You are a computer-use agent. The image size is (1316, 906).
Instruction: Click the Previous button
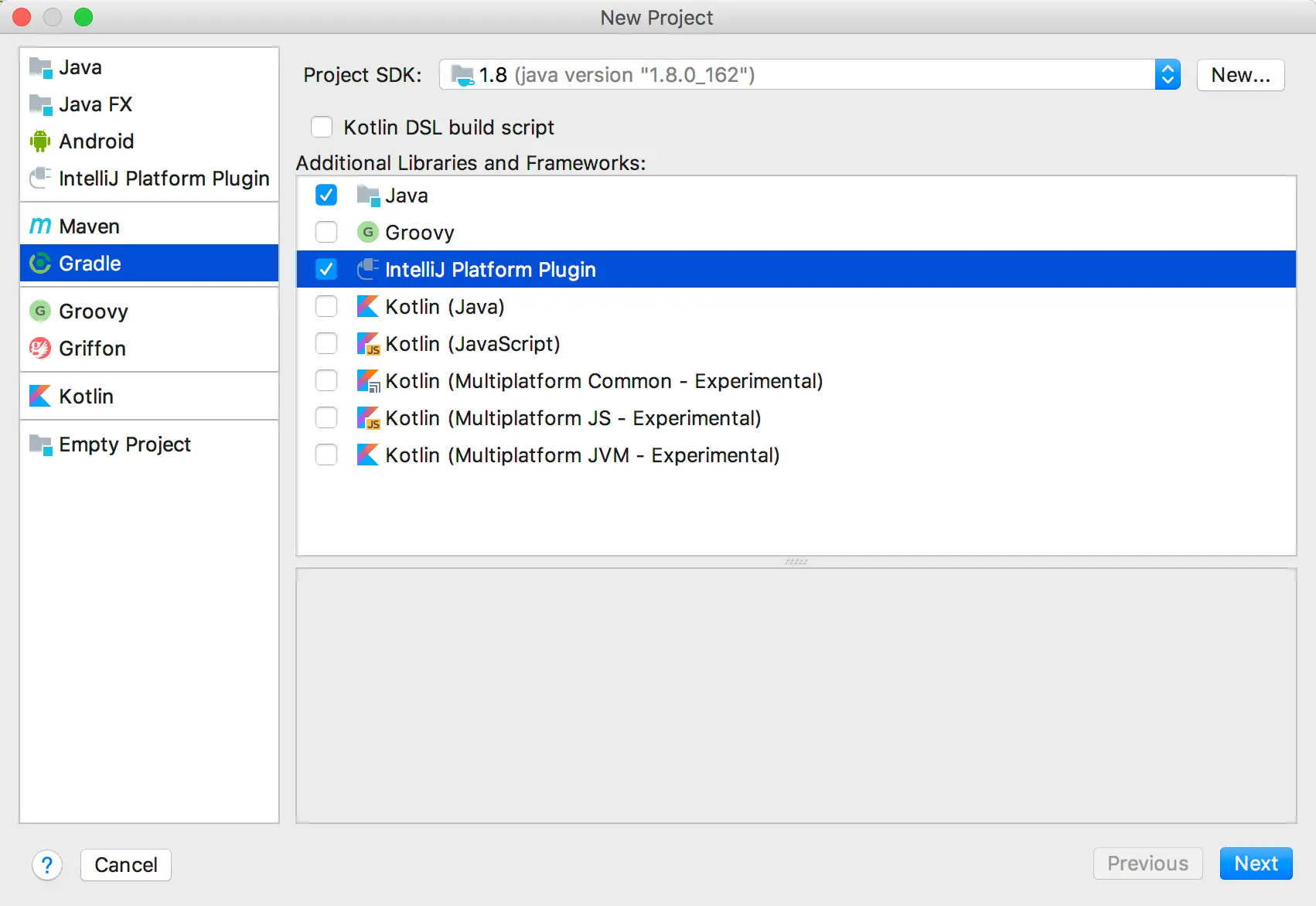click(x=1147, y=863)
